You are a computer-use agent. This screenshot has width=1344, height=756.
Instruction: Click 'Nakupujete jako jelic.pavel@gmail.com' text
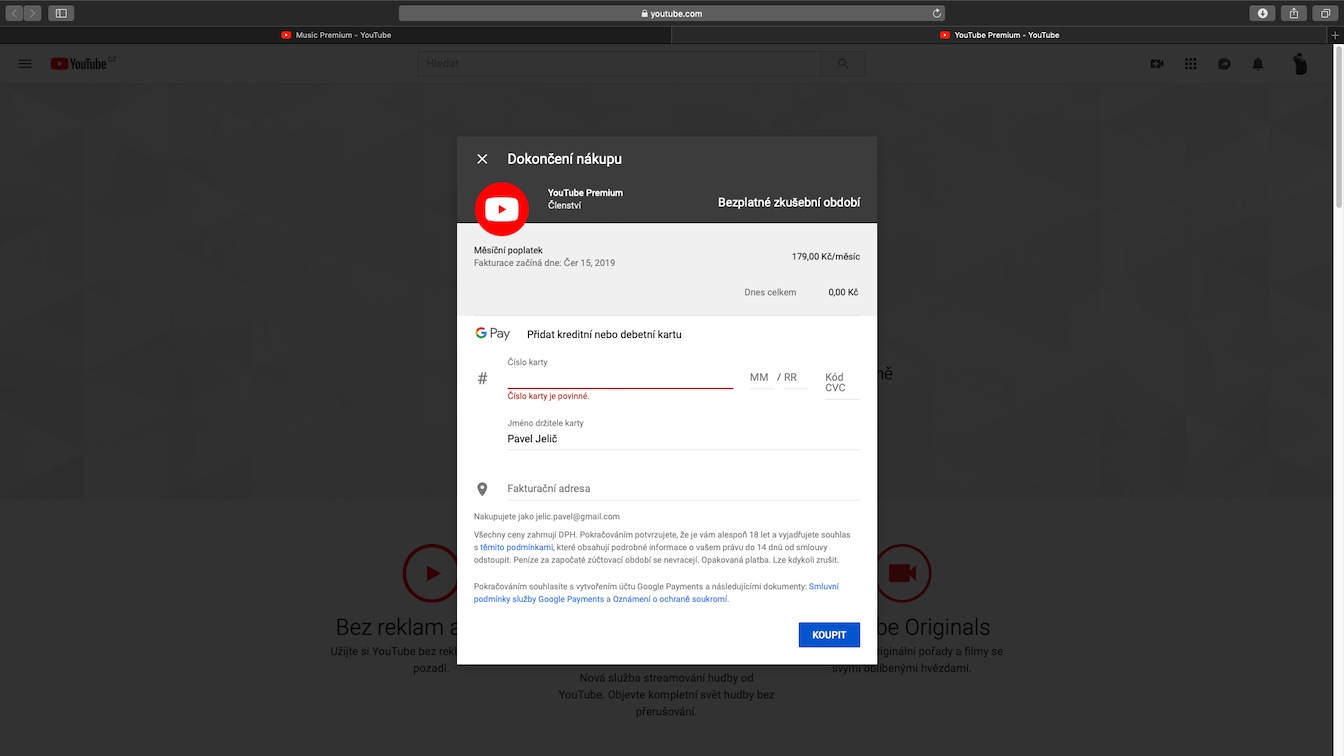[547, 517]
